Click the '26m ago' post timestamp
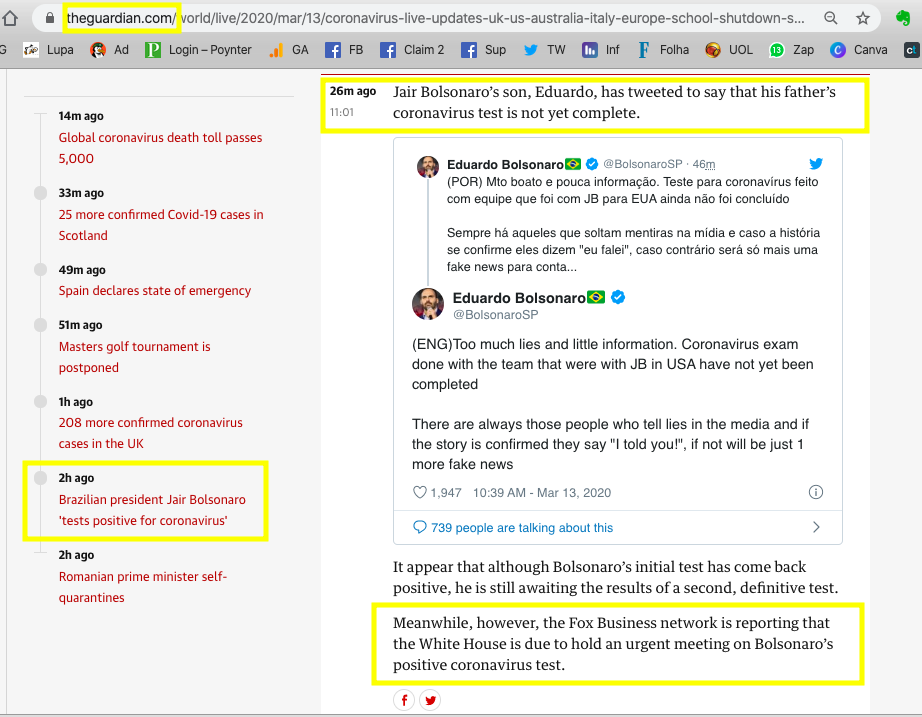The width and height of the screenshot is (922, 717). 352,91
